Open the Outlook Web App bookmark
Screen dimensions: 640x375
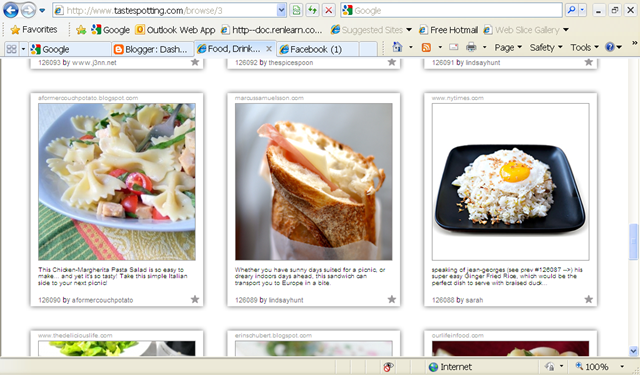(175, 30)
